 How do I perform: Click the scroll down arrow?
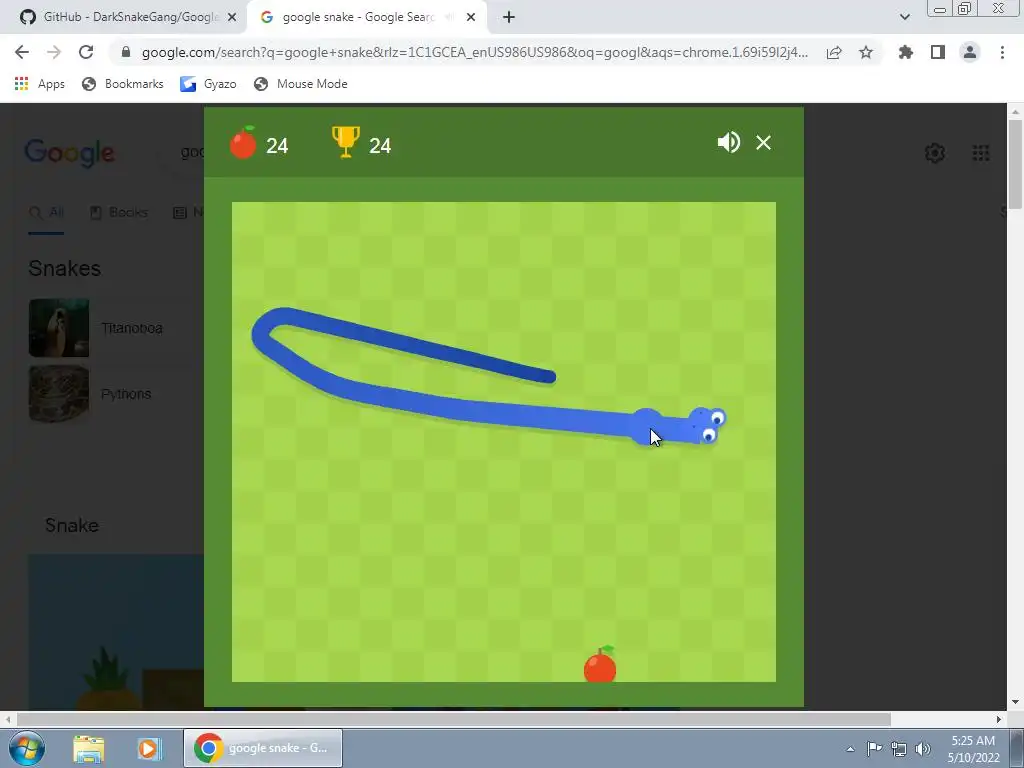pyautogui.click(x=1015, y=702)
